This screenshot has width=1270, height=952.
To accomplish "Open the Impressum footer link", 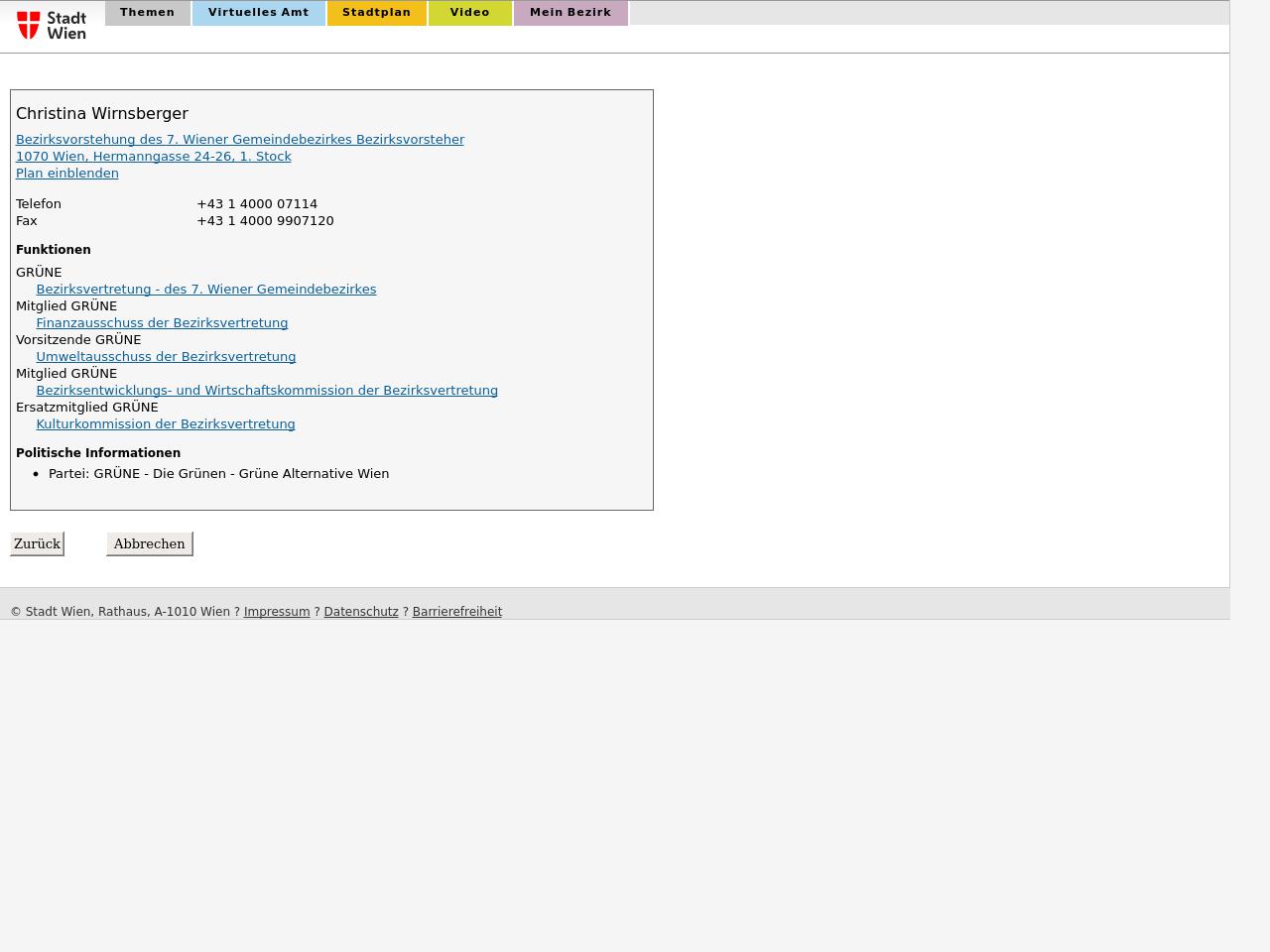I will [277, 612].
